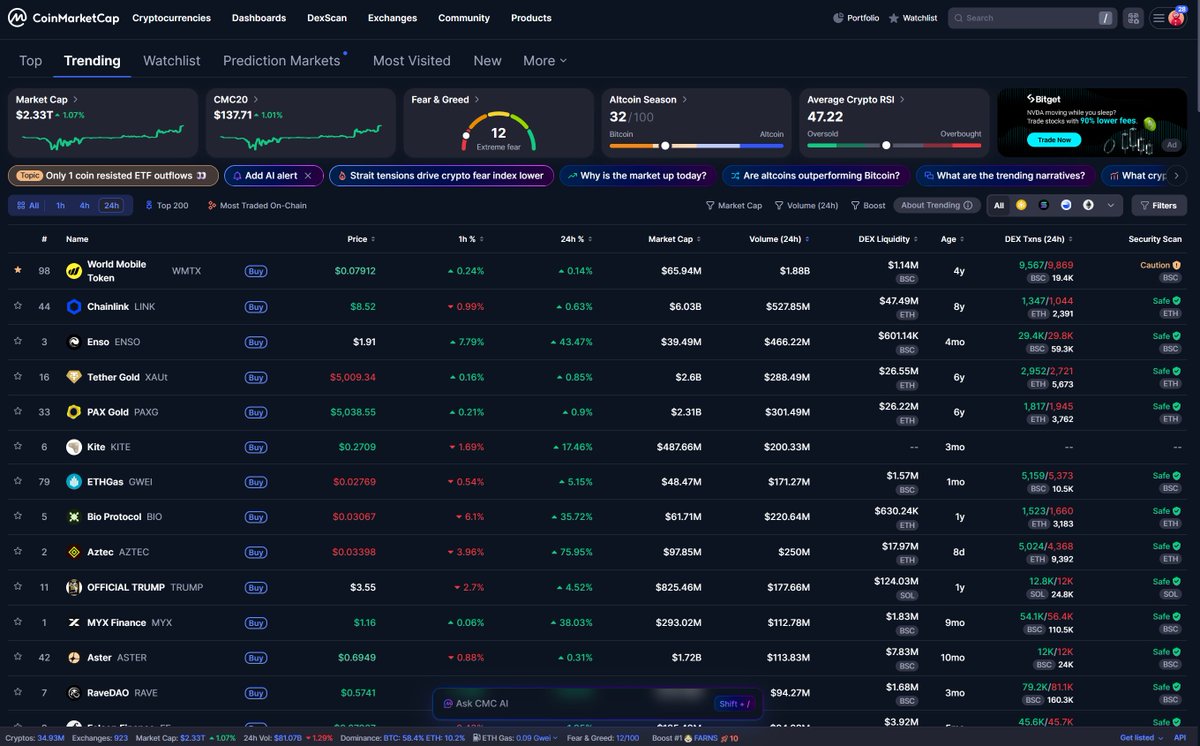Filter by Base network icon
The height and width of the screenshot is (746, 1200).
pos(1066,205)
